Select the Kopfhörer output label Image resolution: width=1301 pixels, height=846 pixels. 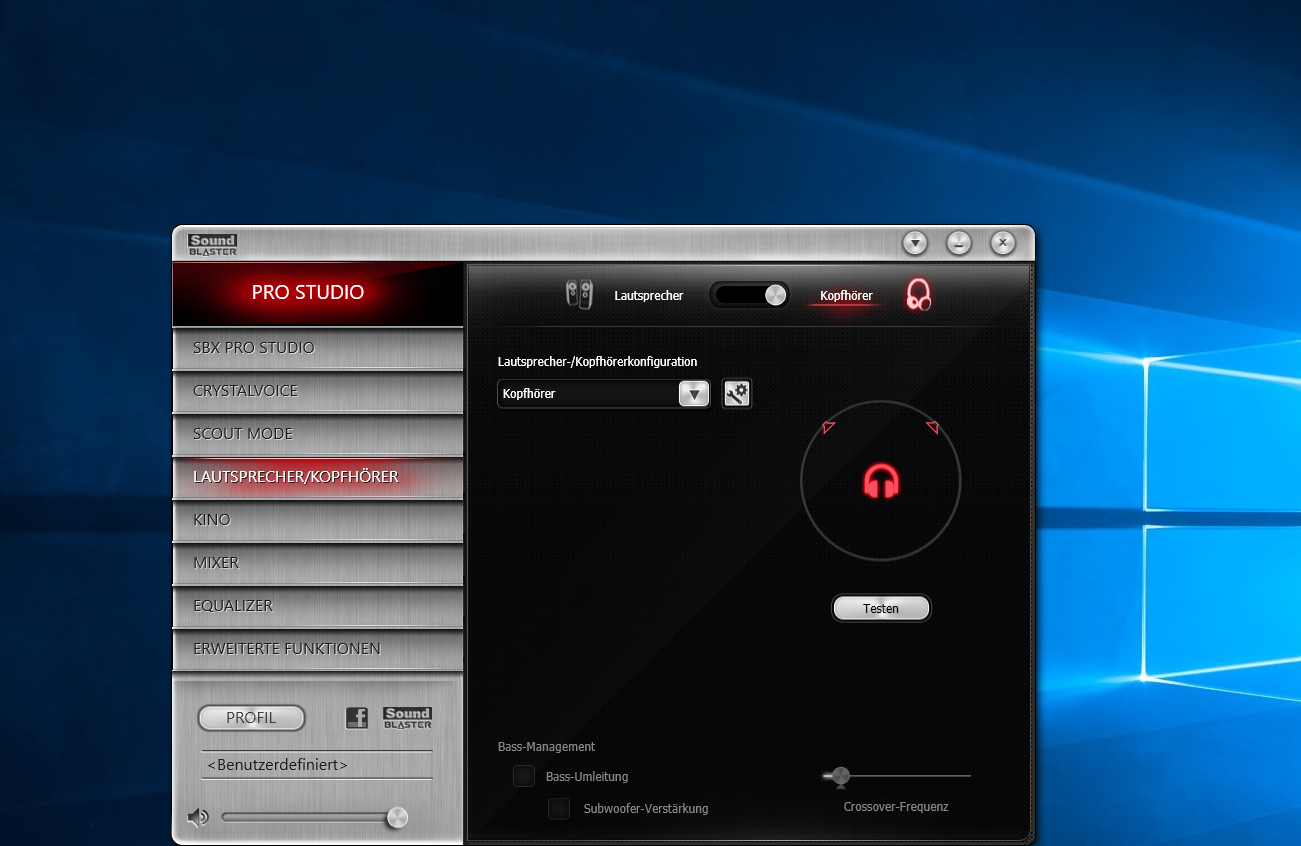[846, 296]
